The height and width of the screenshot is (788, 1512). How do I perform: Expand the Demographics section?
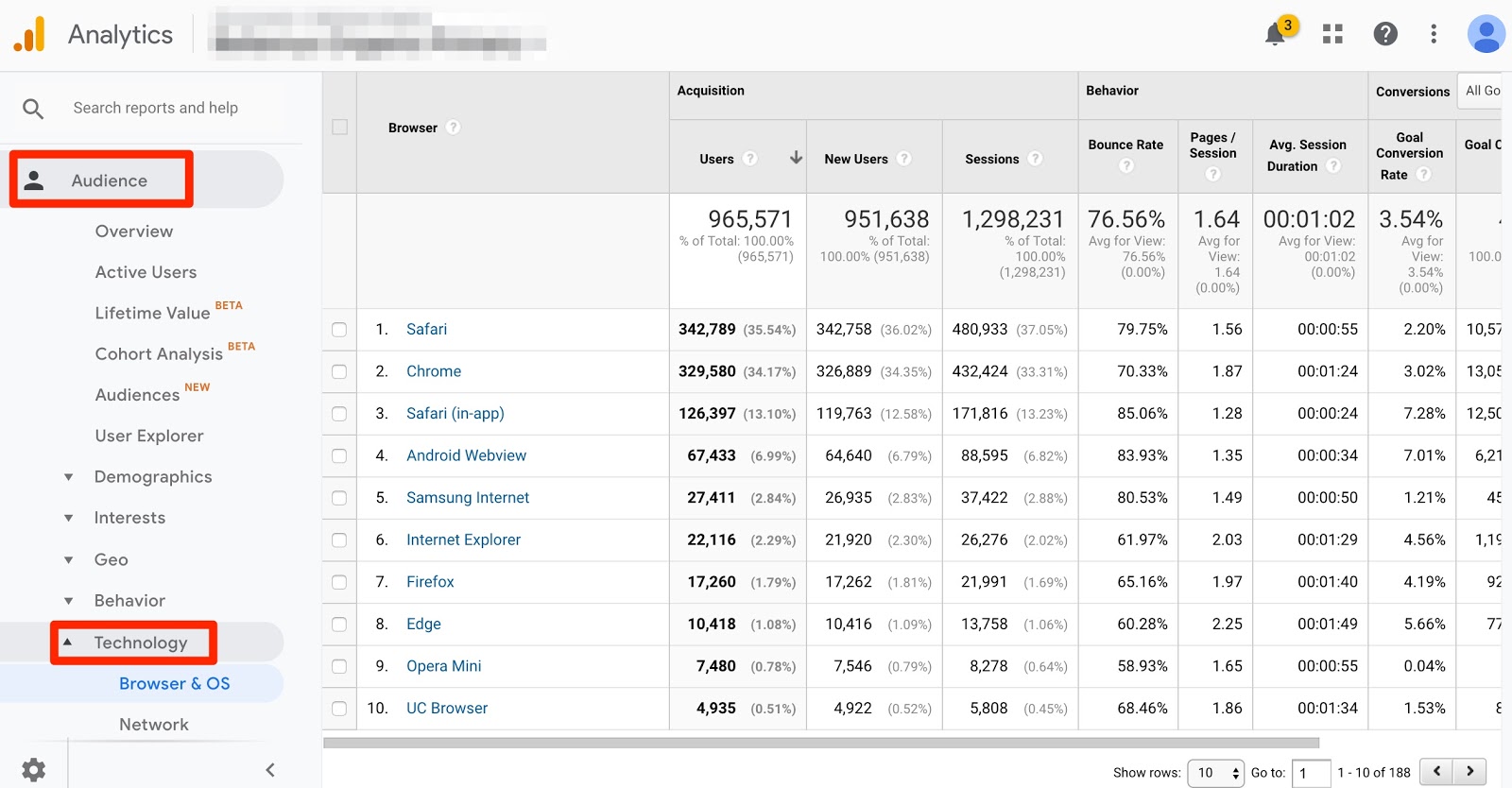click(x=68, y=477)
